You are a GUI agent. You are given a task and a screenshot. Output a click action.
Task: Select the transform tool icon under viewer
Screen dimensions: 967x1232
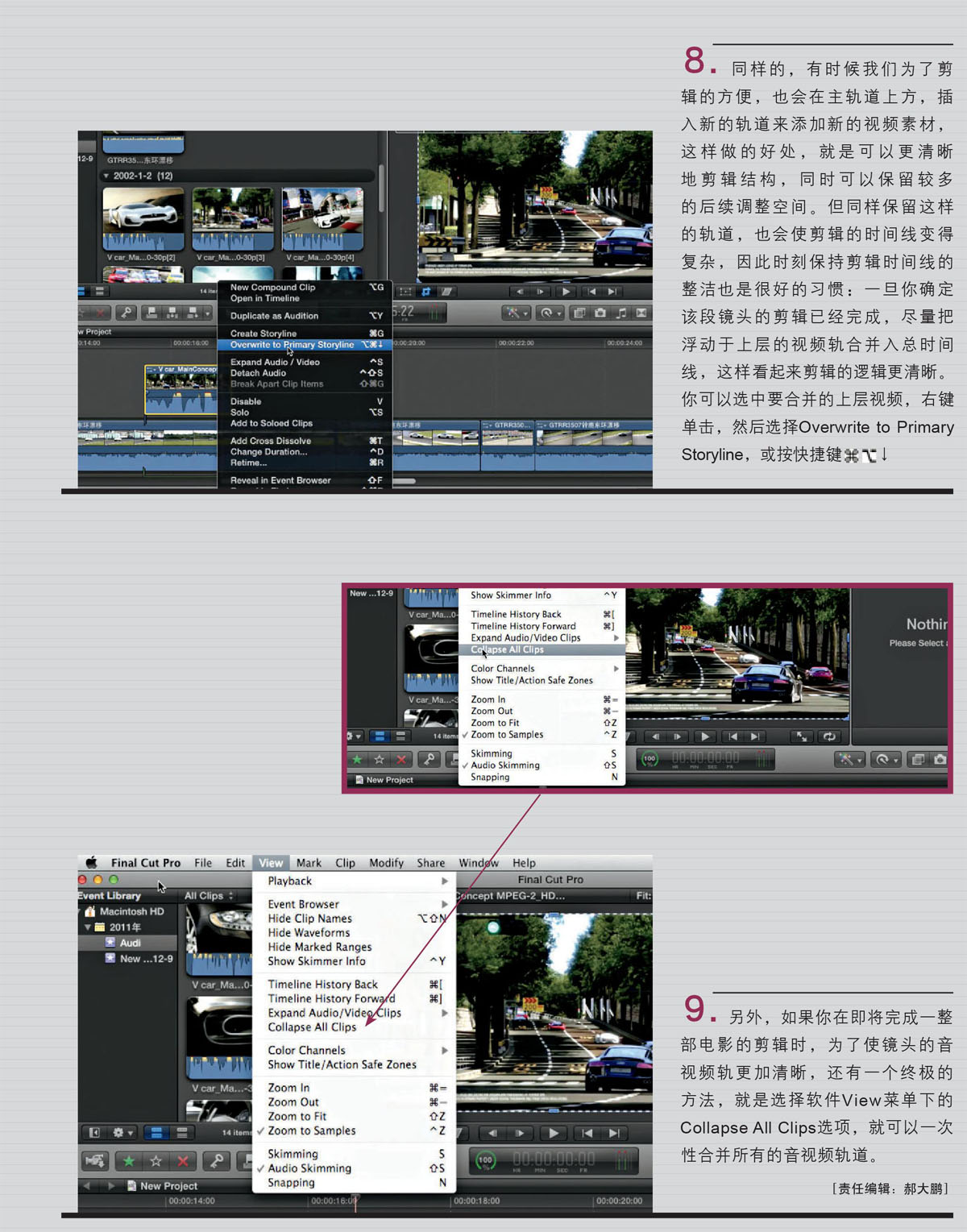coord(405,292)
